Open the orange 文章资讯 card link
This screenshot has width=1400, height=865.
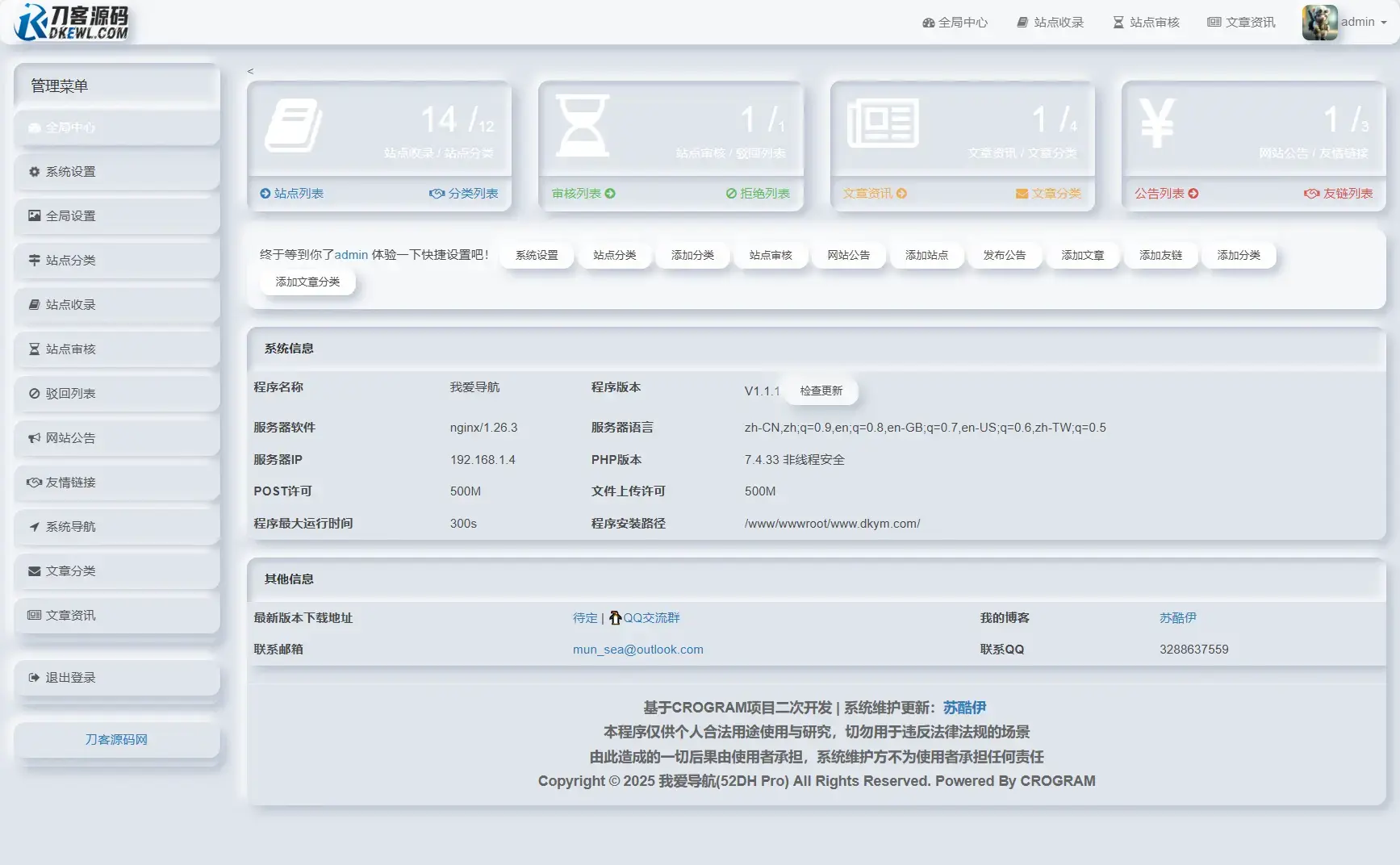(x=875, y=194)
